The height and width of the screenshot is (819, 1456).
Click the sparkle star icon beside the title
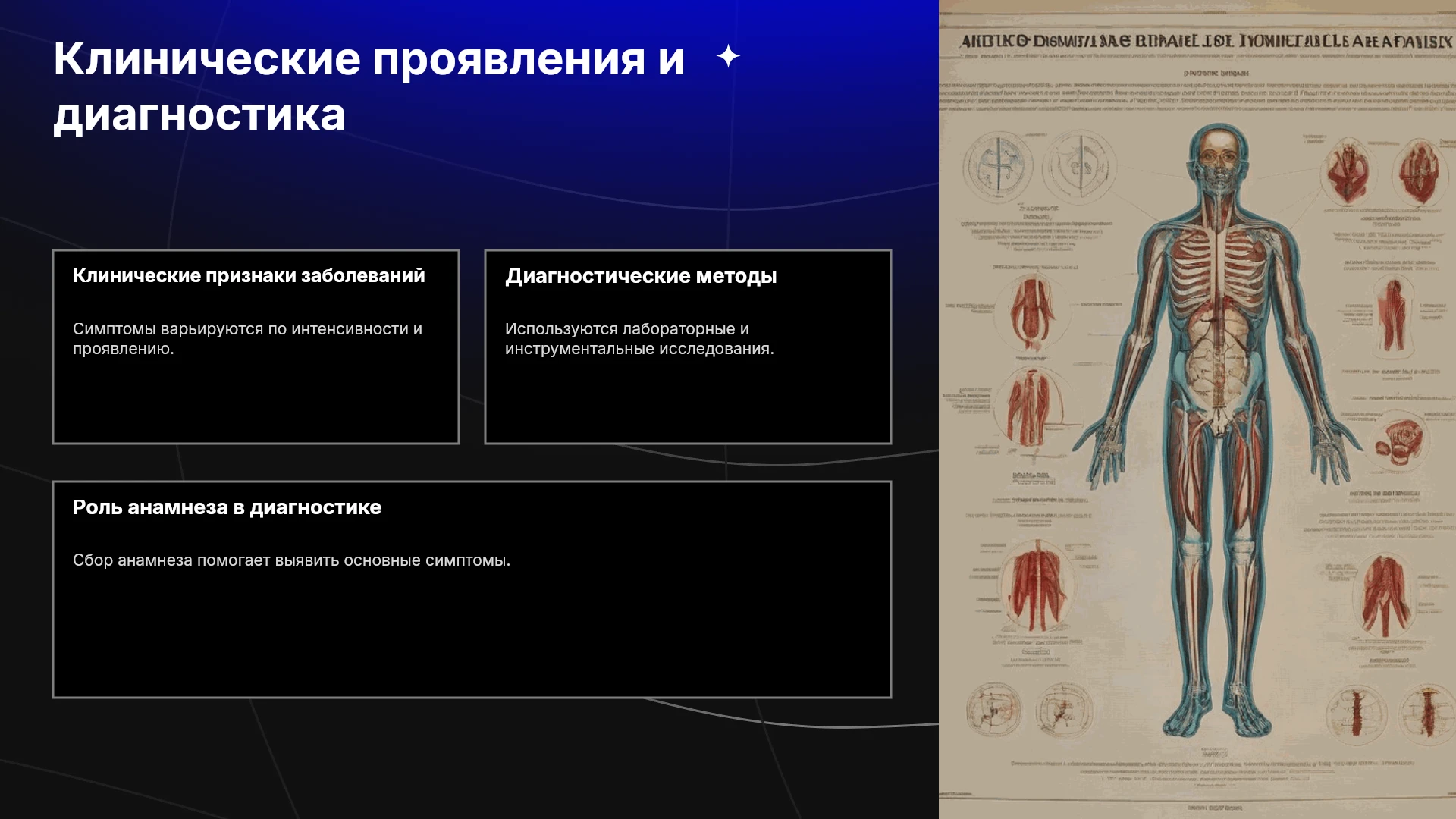pos(728,57)
